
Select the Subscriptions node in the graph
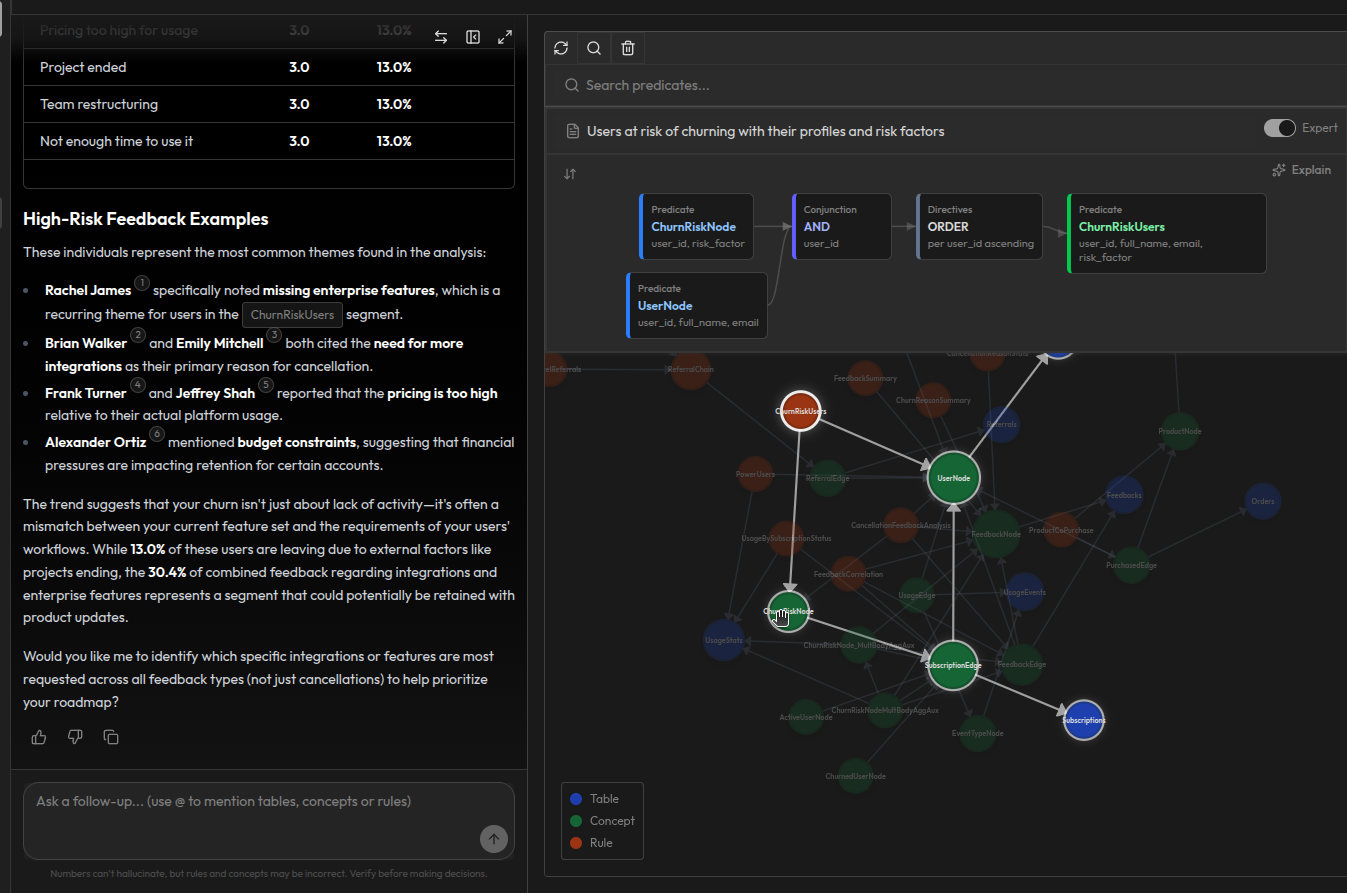click(1083, 720)
